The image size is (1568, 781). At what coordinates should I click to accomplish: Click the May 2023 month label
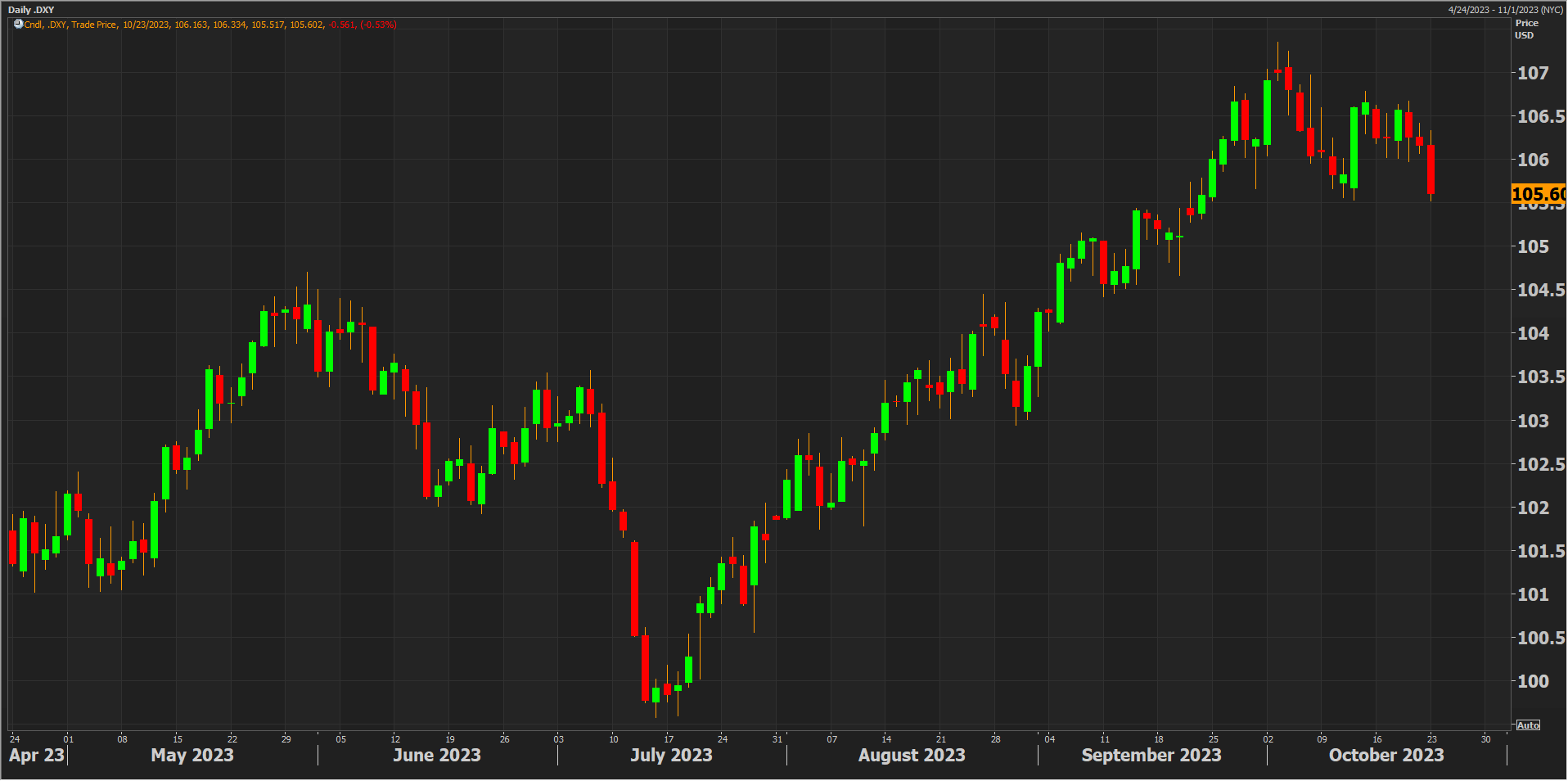pos(192,755)
